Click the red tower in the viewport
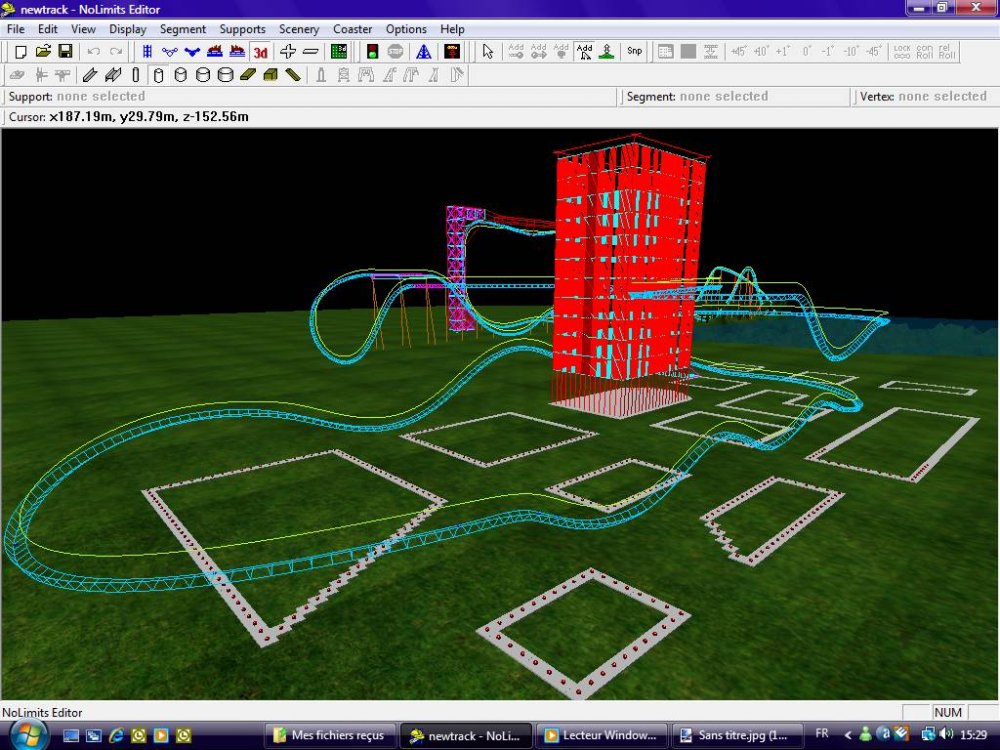The image size is (1000, 750). 622,270
